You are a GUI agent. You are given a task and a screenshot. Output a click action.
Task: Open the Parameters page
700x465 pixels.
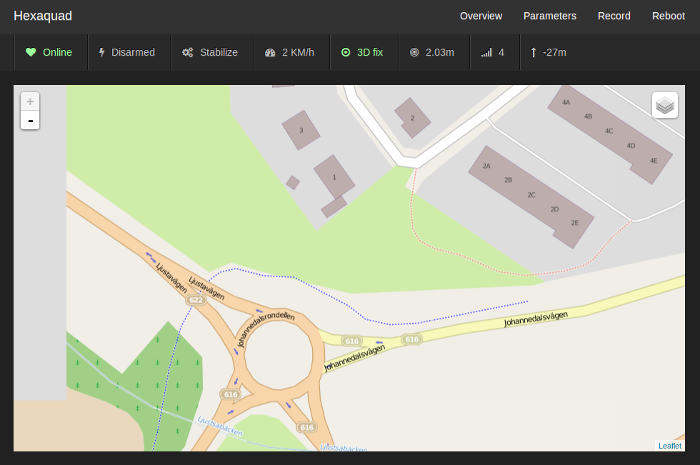pos(550,16)
